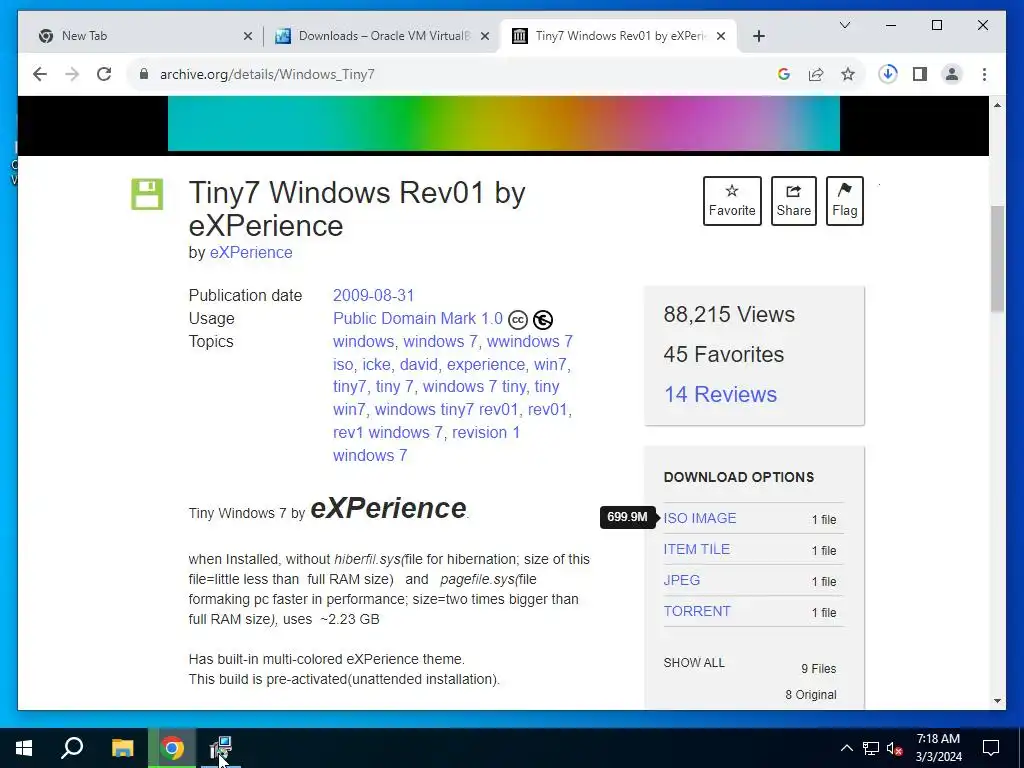Open the 'tiny7' topic link
1024x768 pixels.
349,387
